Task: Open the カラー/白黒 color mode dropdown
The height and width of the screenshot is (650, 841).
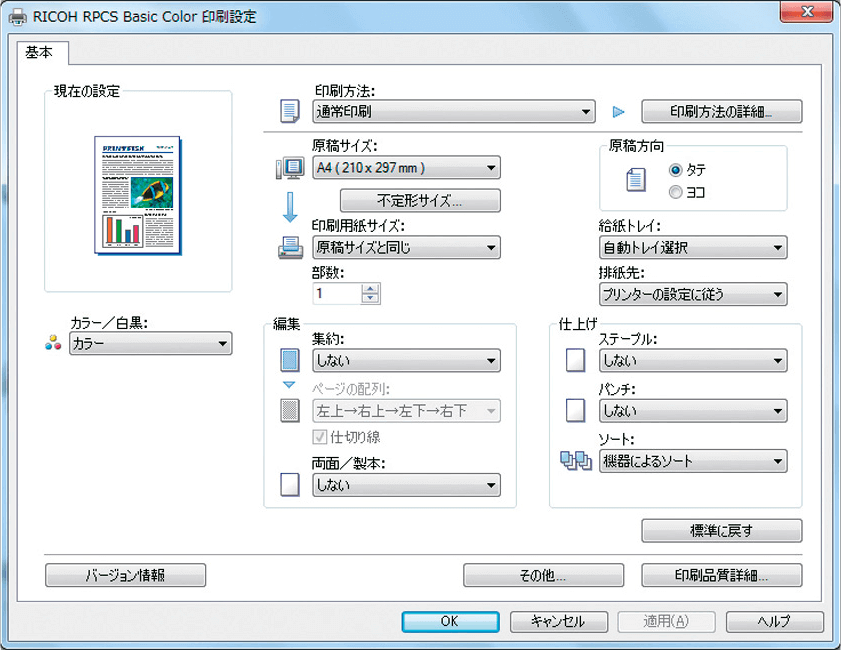Action: pyautogui.click(x=150, y=345)
